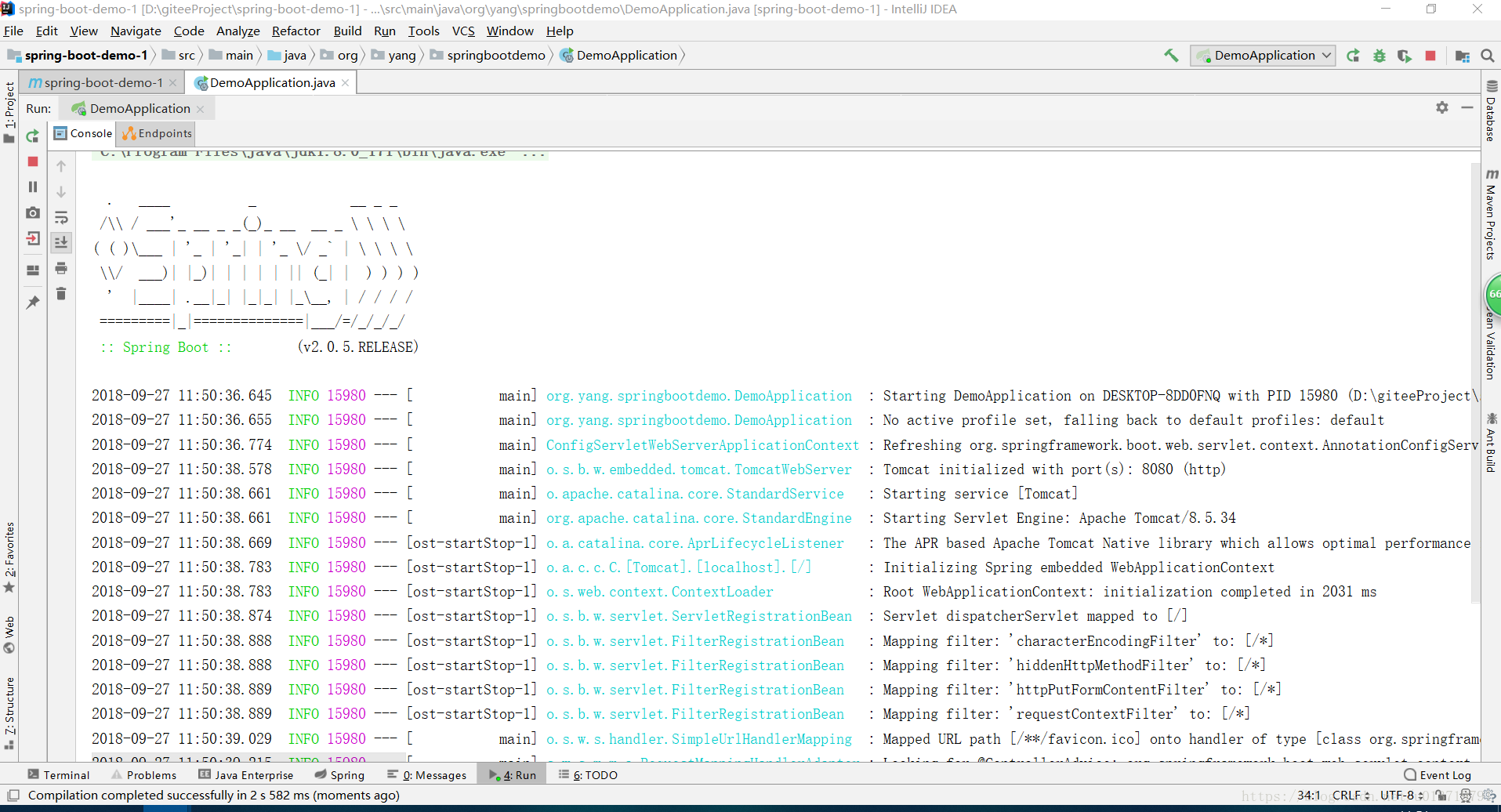Close the DemoApplication run tab
1501x812 pixels.
pyautogui.click(x=201, y=109)
